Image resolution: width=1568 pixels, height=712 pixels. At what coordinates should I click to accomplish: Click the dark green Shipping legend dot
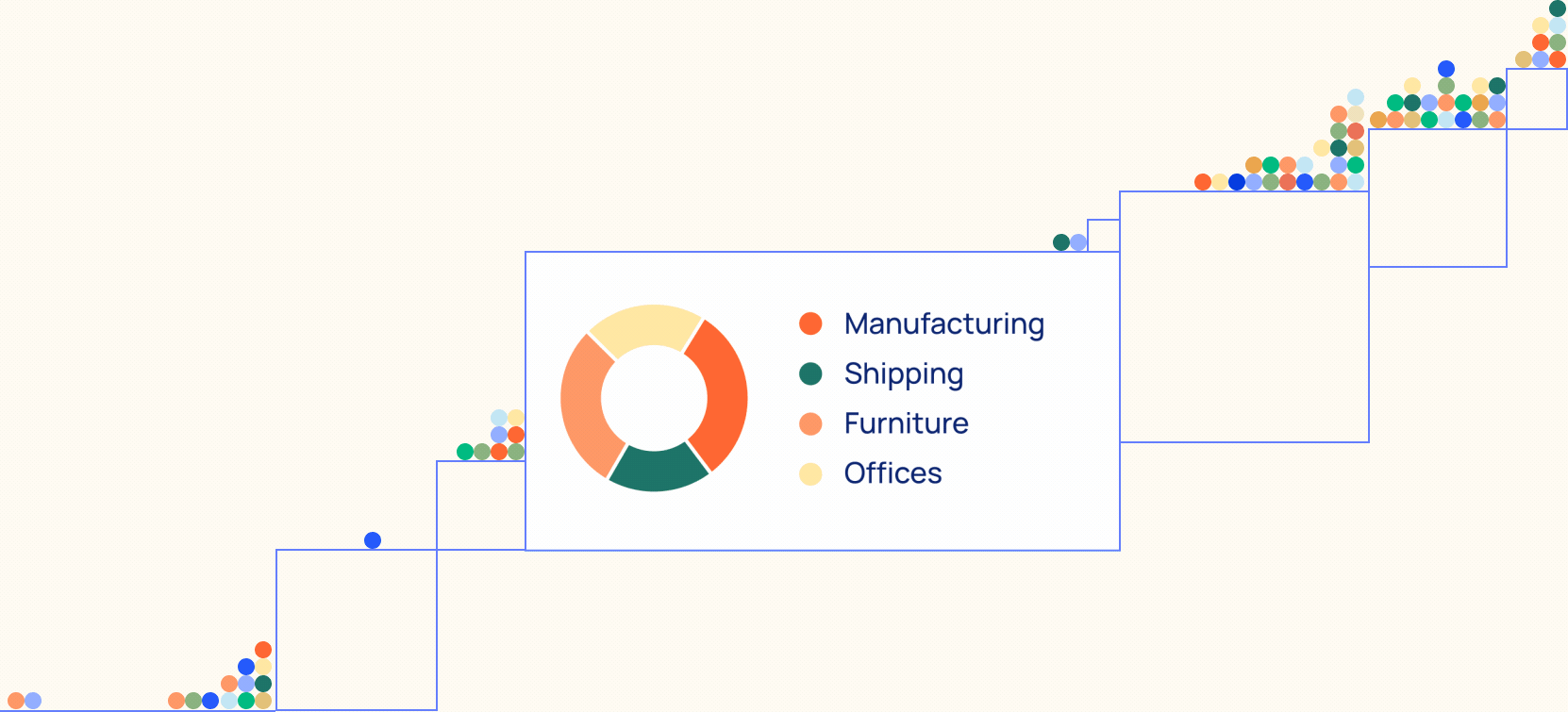[810, 374]
